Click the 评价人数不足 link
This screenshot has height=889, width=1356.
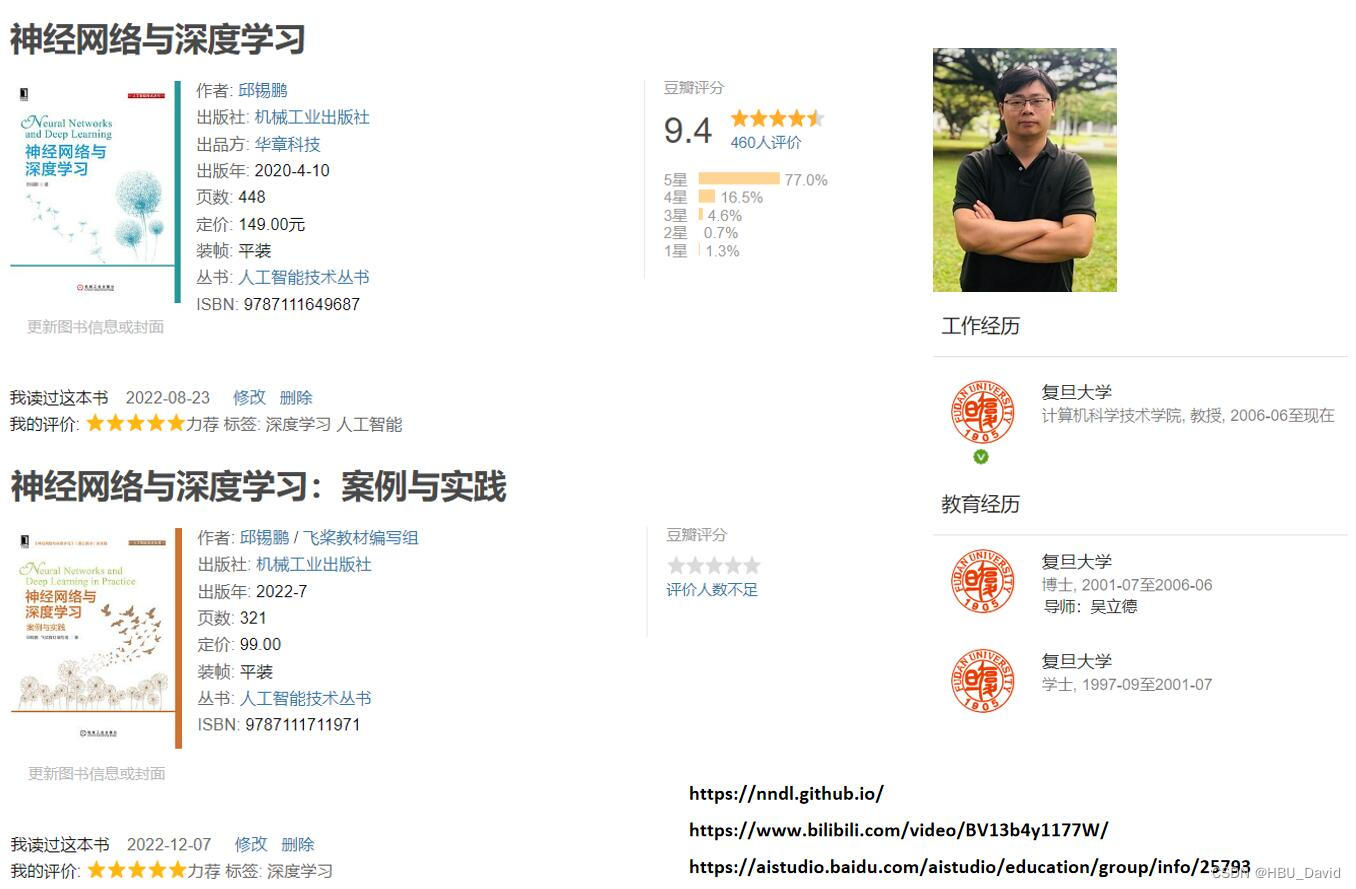(x=712, y=589)
